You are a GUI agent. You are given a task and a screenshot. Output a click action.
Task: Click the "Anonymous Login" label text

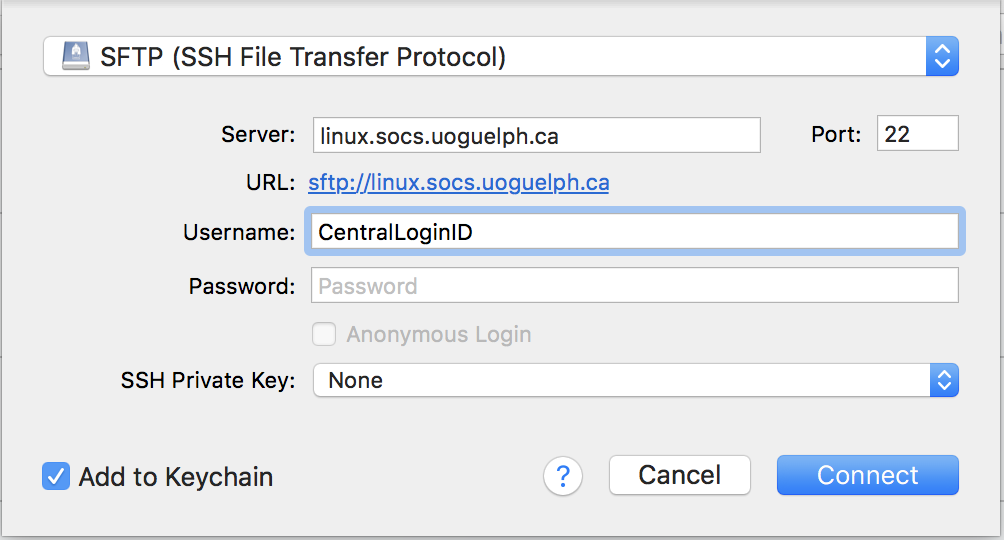(x=439, y=334)
